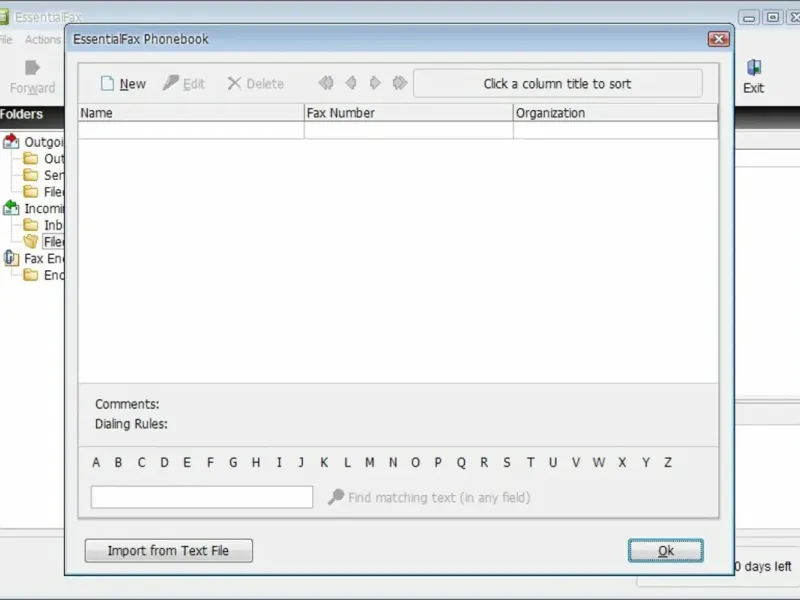Click the Edit entry button
This screenshot has height=600, width=800.
click(x=184, y=84)
